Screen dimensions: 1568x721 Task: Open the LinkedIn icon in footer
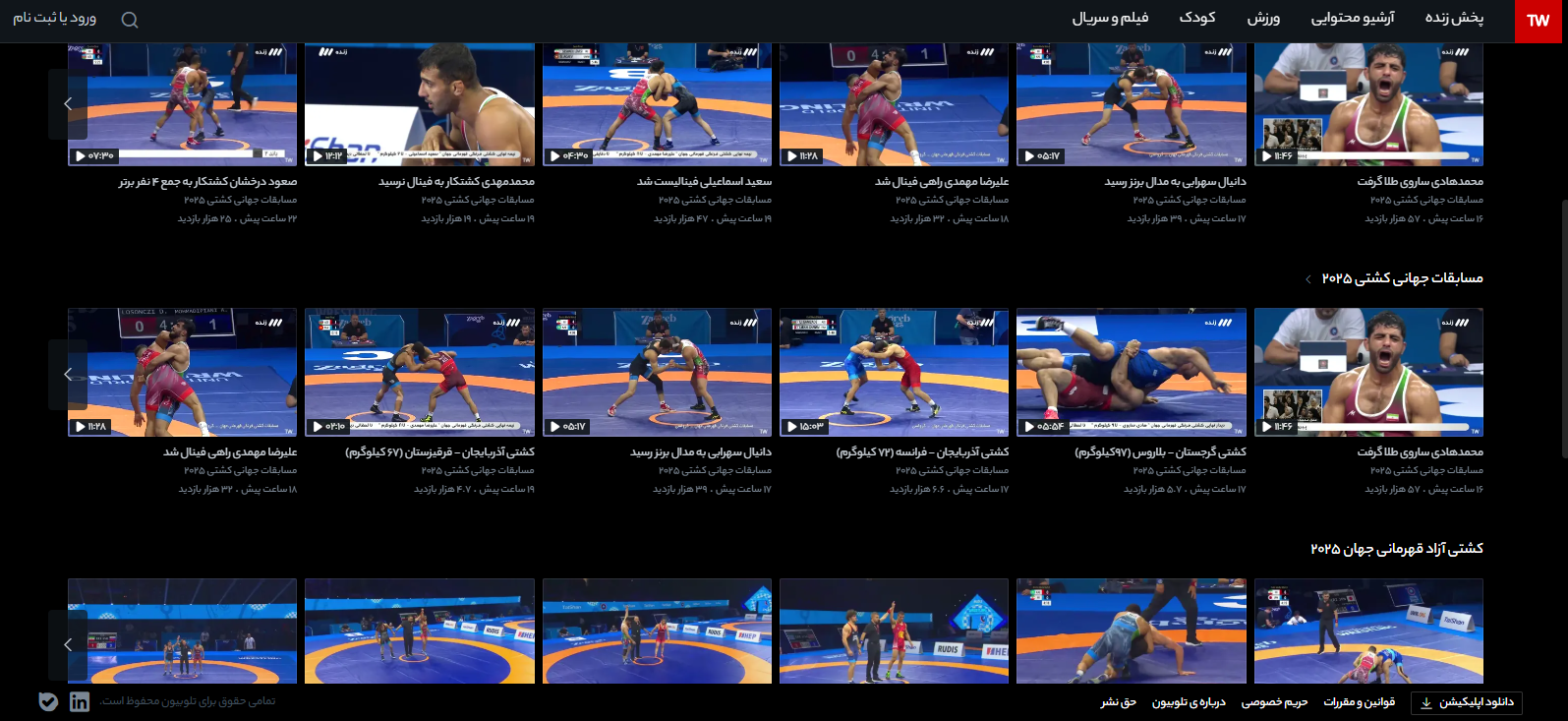(x=80, y=701)
